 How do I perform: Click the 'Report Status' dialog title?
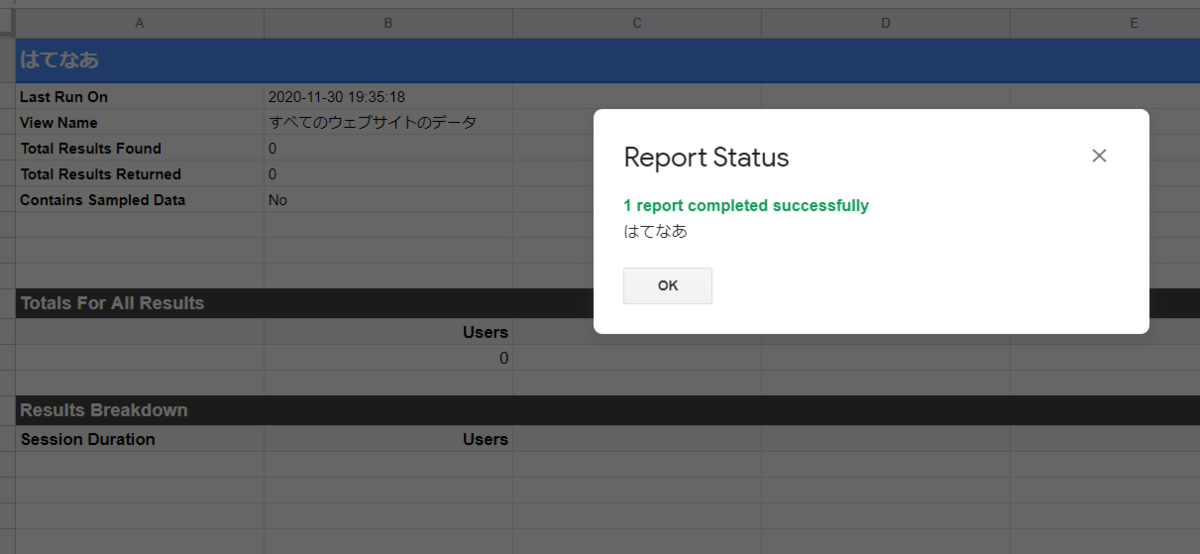click(x=706, y=157)
